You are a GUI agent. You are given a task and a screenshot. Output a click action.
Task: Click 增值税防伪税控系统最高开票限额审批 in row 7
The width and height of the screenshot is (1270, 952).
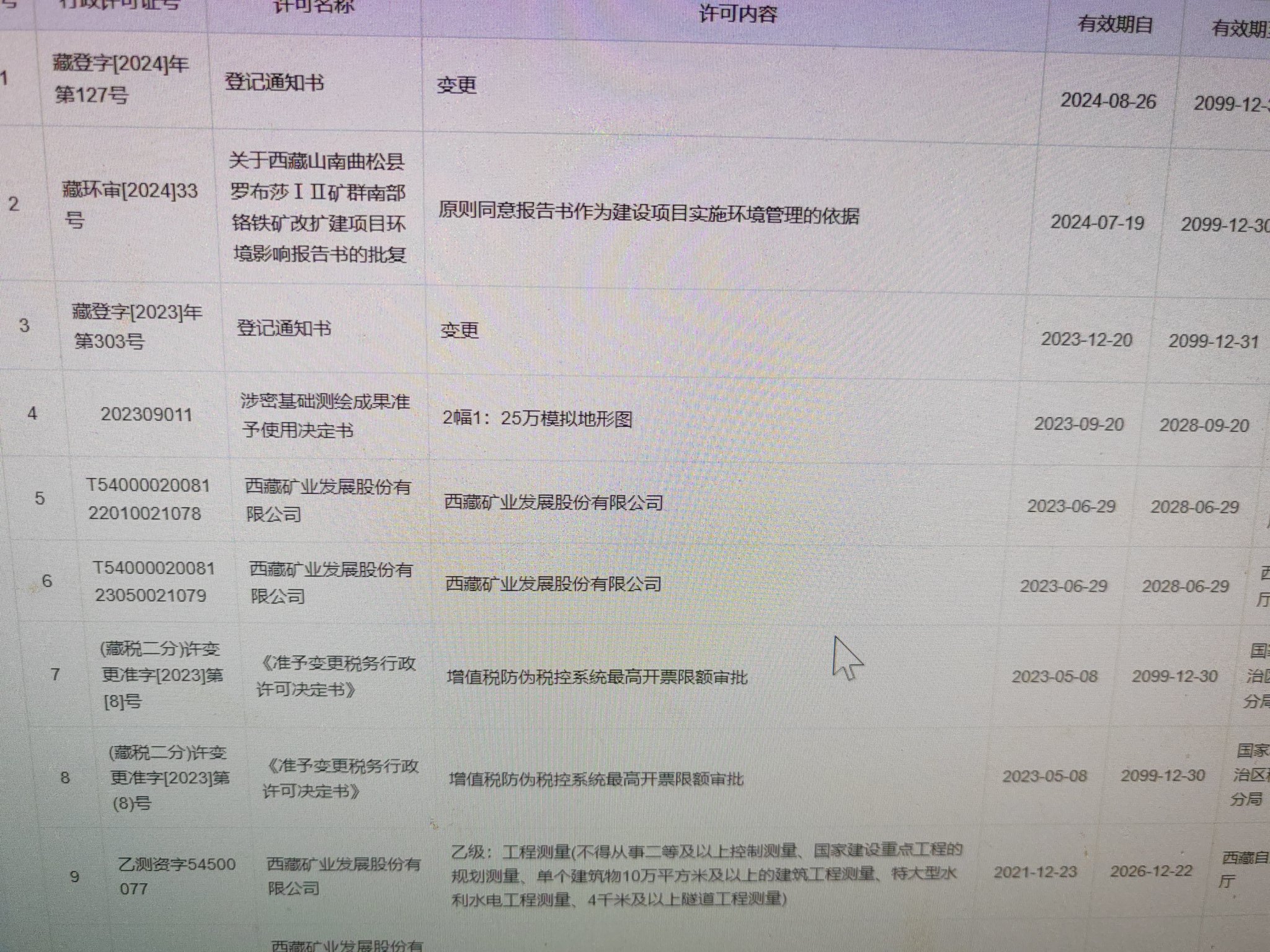pos(597,677)
